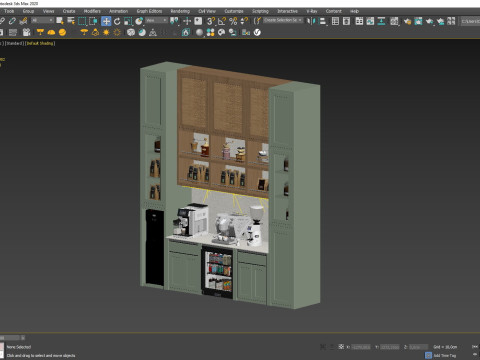
Task: Open the Create menu
Action: pos(69,11)
